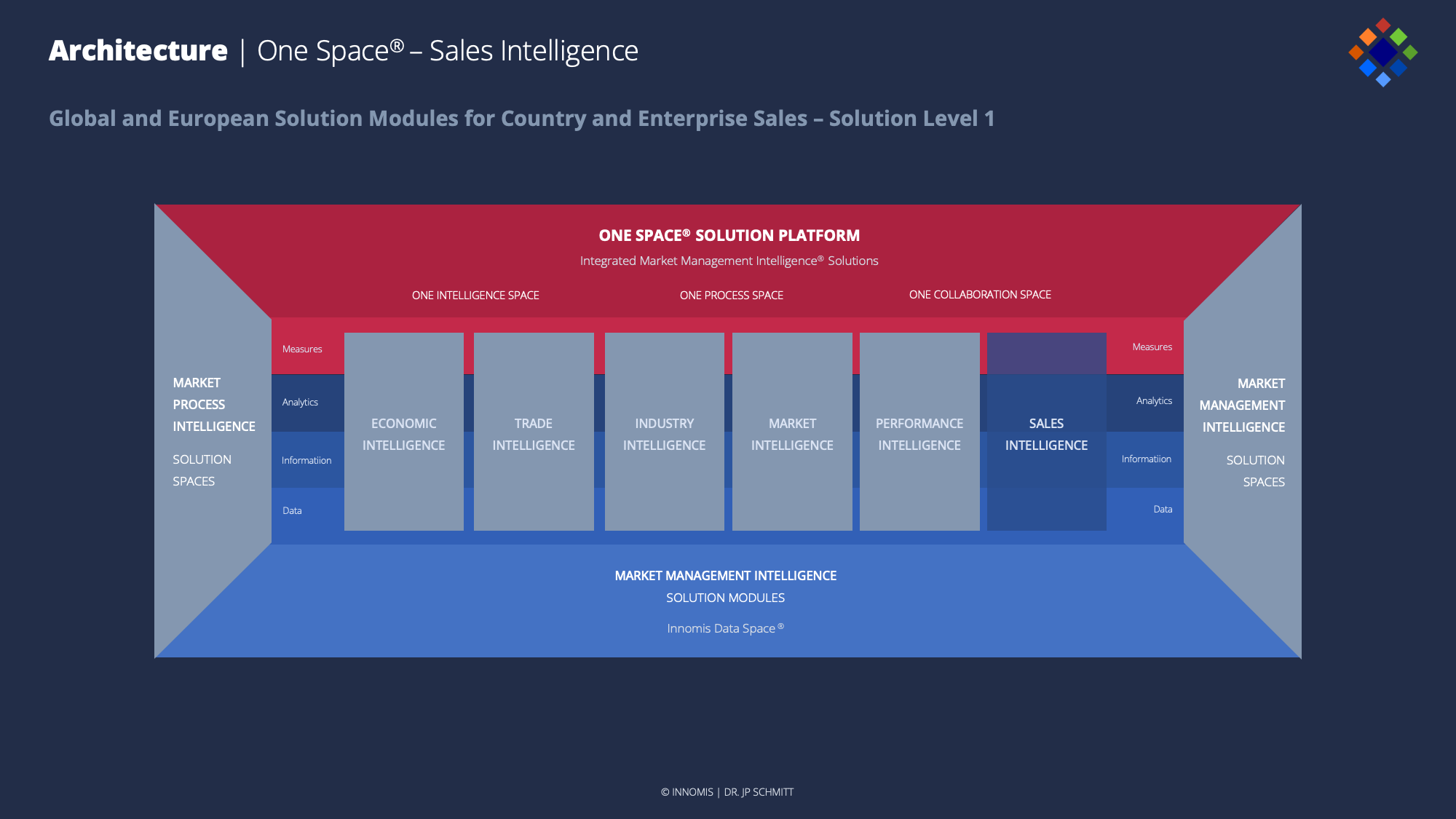Screen dimensions: 1456x819
Task: Click the Innomis Data Space text
Action: tap(725, 628)
